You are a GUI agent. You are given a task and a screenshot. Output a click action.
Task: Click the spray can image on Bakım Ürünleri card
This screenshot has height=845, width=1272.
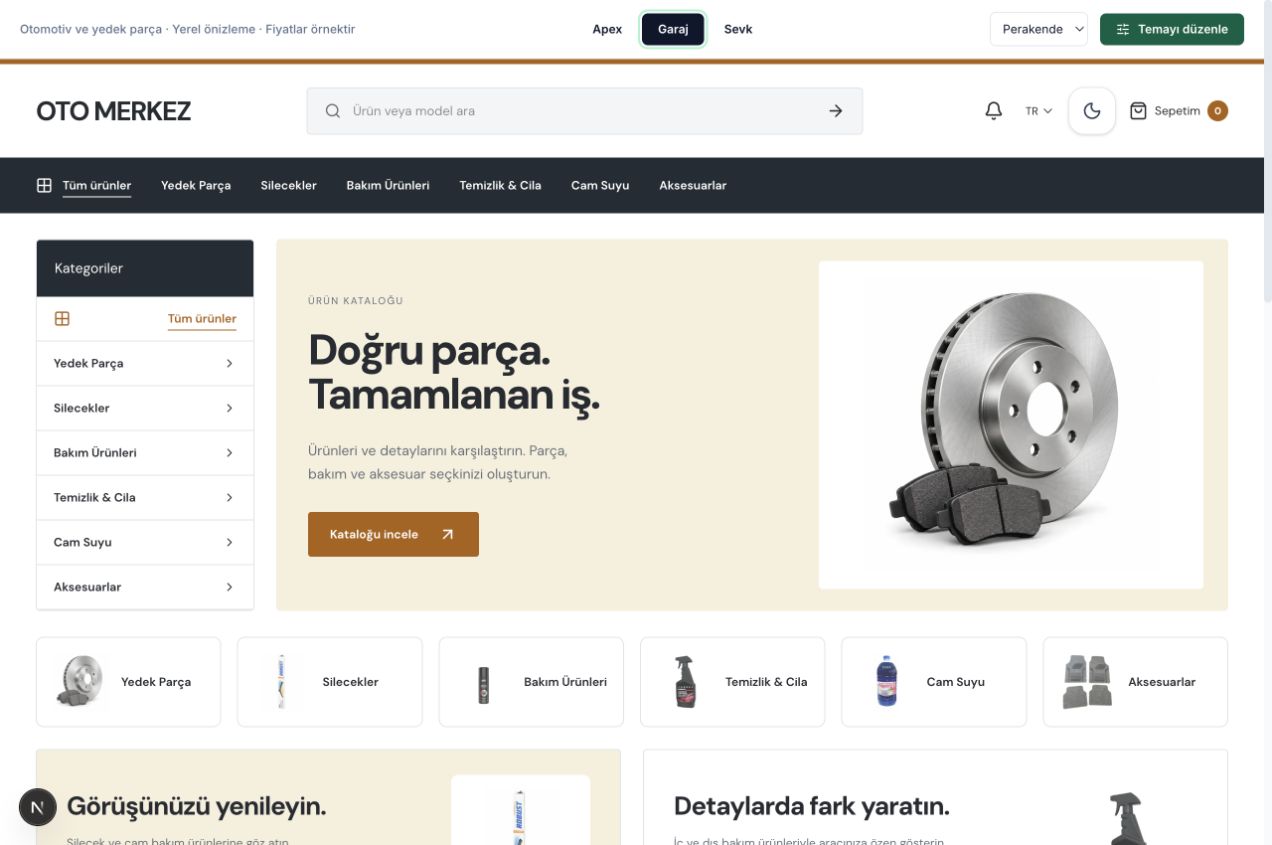(x=483, y=685)
